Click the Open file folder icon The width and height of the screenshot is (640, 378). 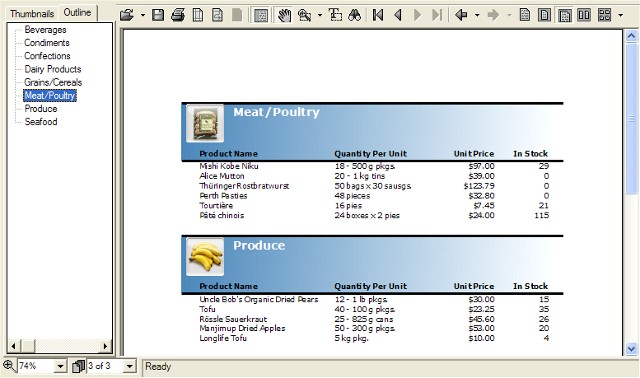coord(127,16)
